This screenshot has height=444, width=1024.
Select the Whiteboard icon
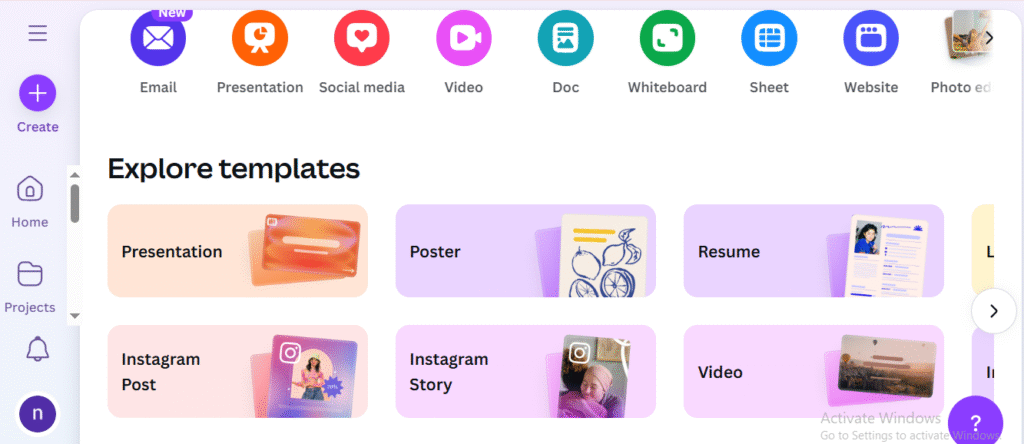(667, 38)
